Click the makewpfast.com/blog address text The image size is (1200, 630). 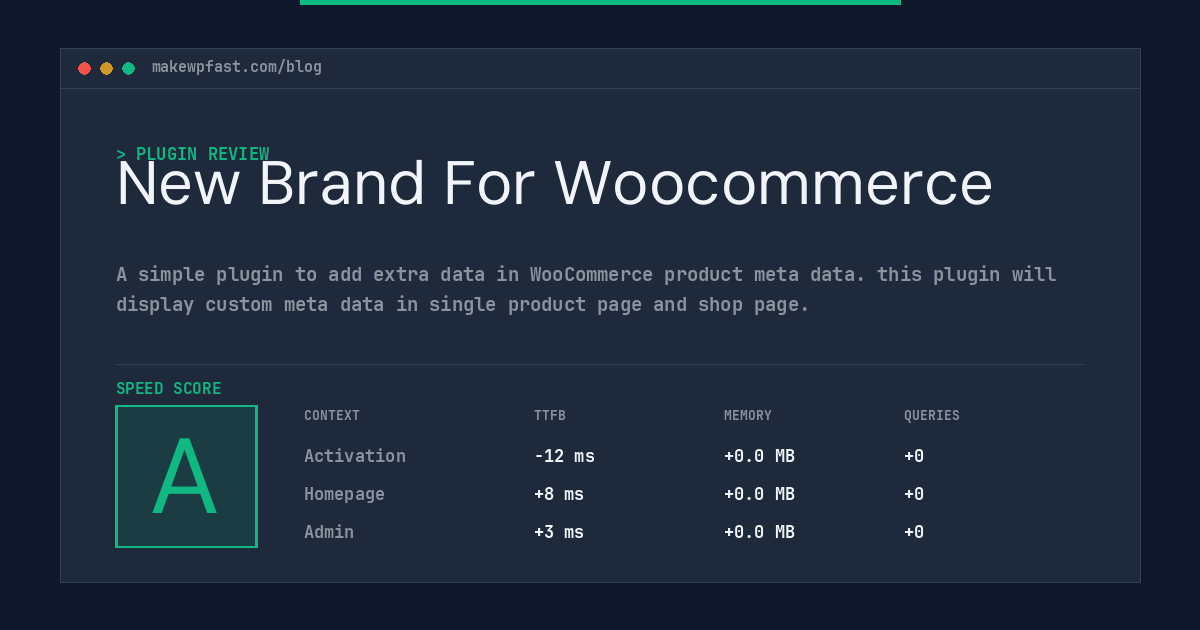click(237, 67)
